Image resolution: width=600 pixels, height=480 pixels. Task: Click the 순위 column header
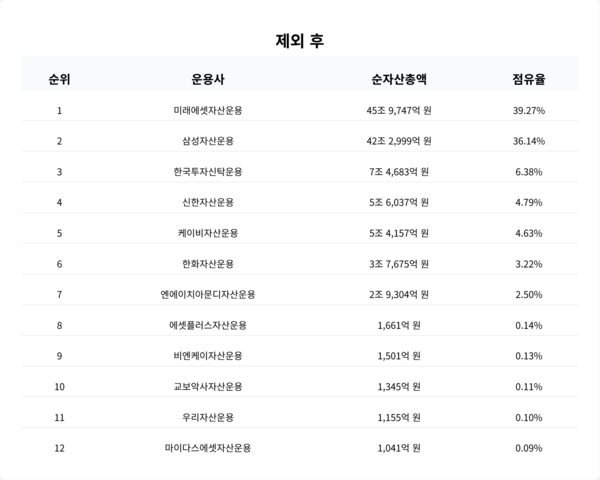point(59,79)
